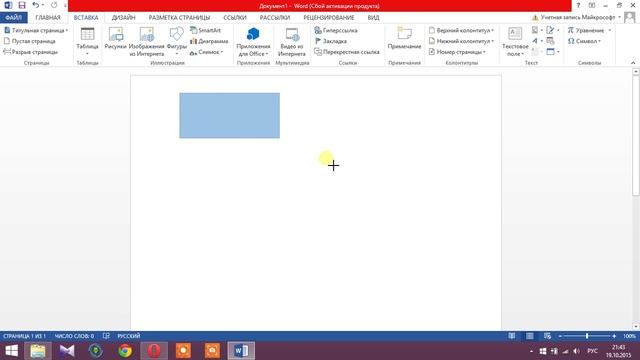Insert a Перекрестная ссылка
640x360 pixels.
pos(347,52)
